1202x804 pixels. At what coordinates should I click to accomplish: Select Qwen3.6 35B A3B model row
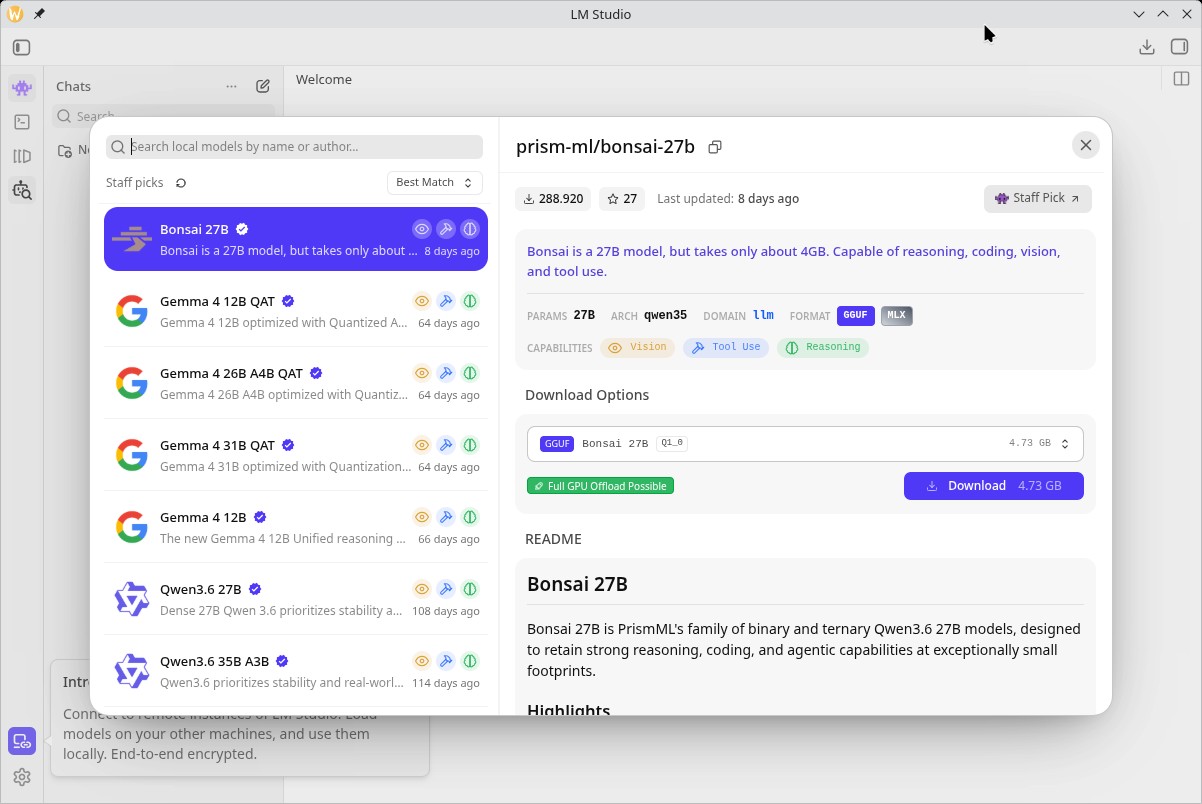[296, 671]
